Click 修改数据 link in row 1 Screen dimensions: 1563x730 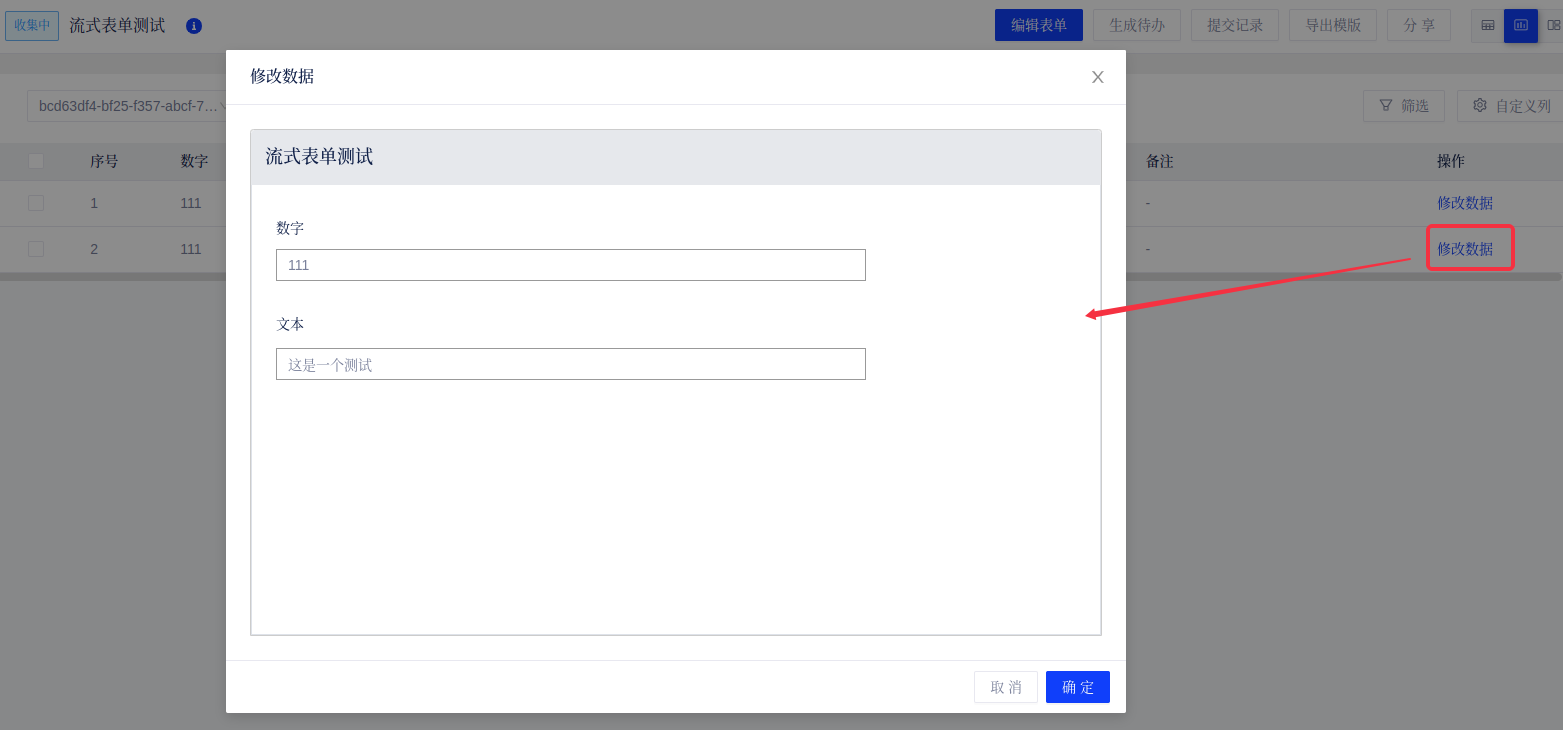point(1464,203)
